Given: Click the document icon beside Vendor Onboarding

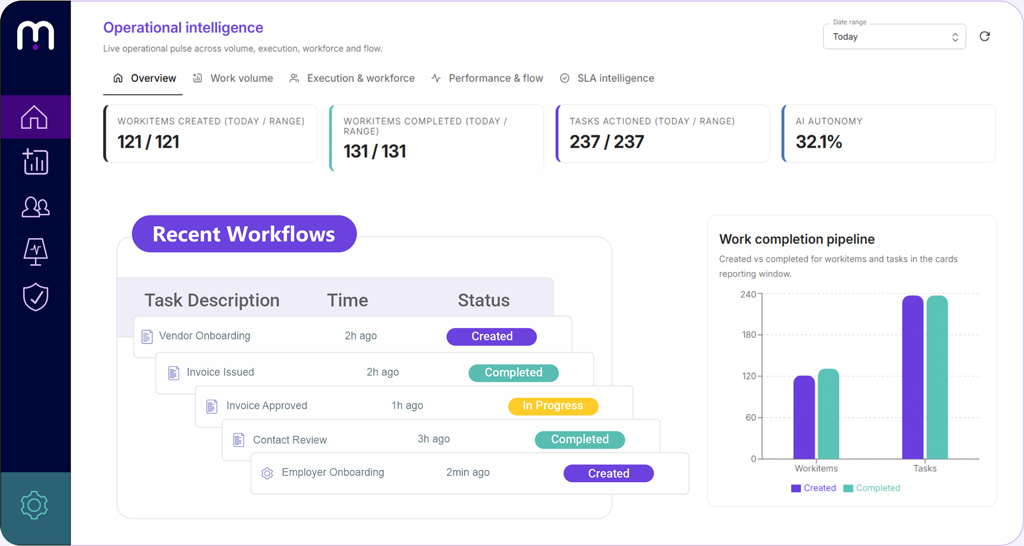Looking at the screenshot, I should pos(148,336).
